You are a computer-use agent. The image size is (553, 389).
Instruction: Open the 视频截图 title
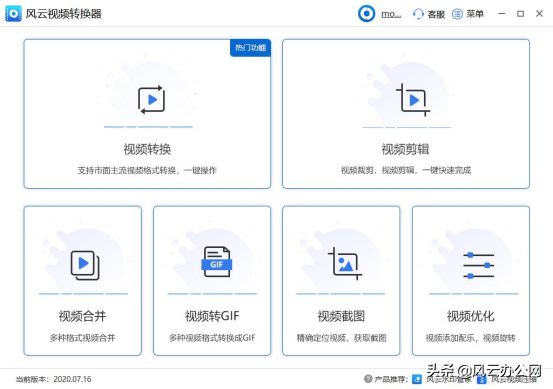tap(341, 316)
